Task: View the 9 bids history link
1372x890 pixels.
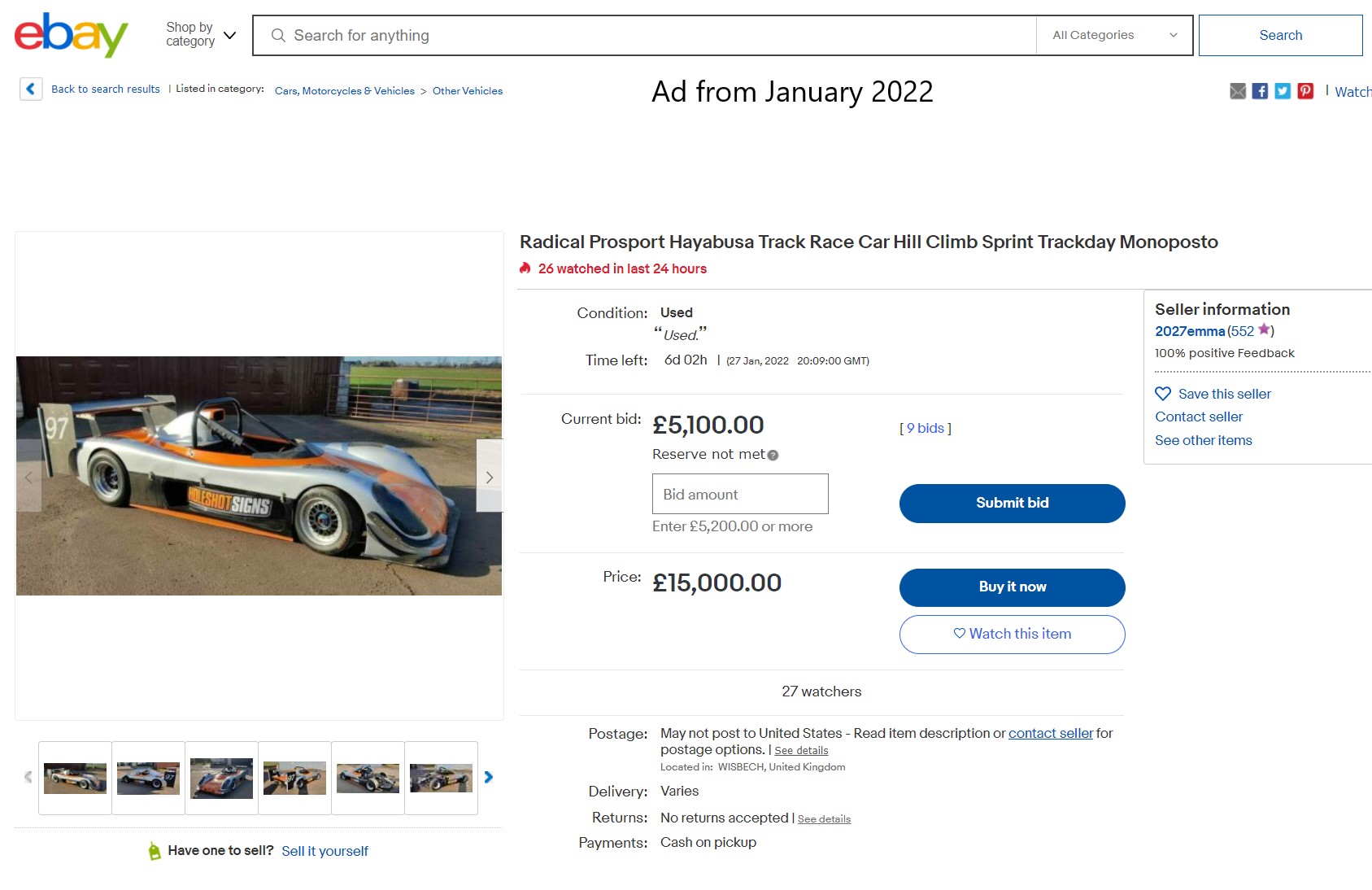Action: (x=926, y=428)
